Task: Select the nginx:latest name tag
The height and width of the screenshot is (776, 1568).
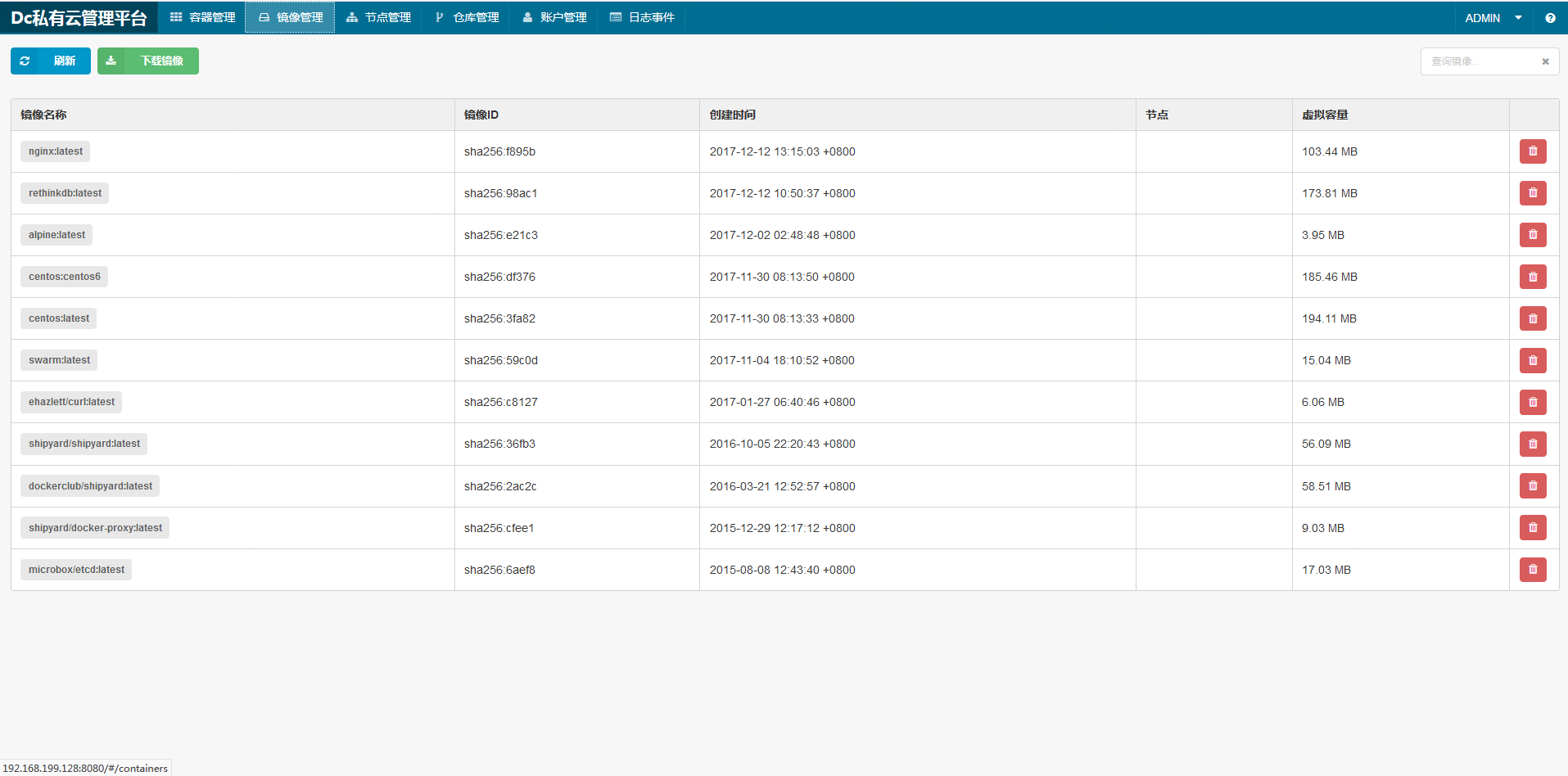Action: [56, 151]
